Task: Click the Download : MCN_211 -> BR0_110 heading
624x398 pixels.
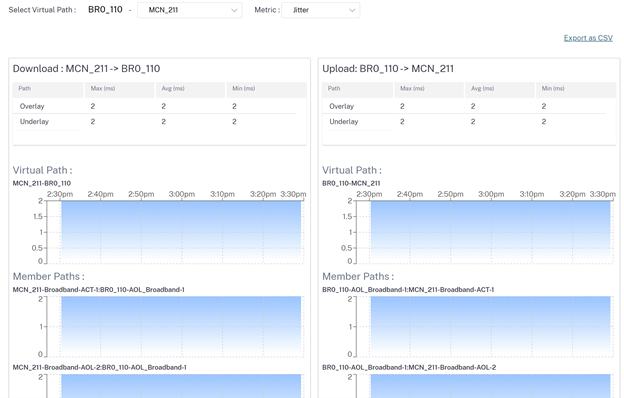Action: (86, 68)
